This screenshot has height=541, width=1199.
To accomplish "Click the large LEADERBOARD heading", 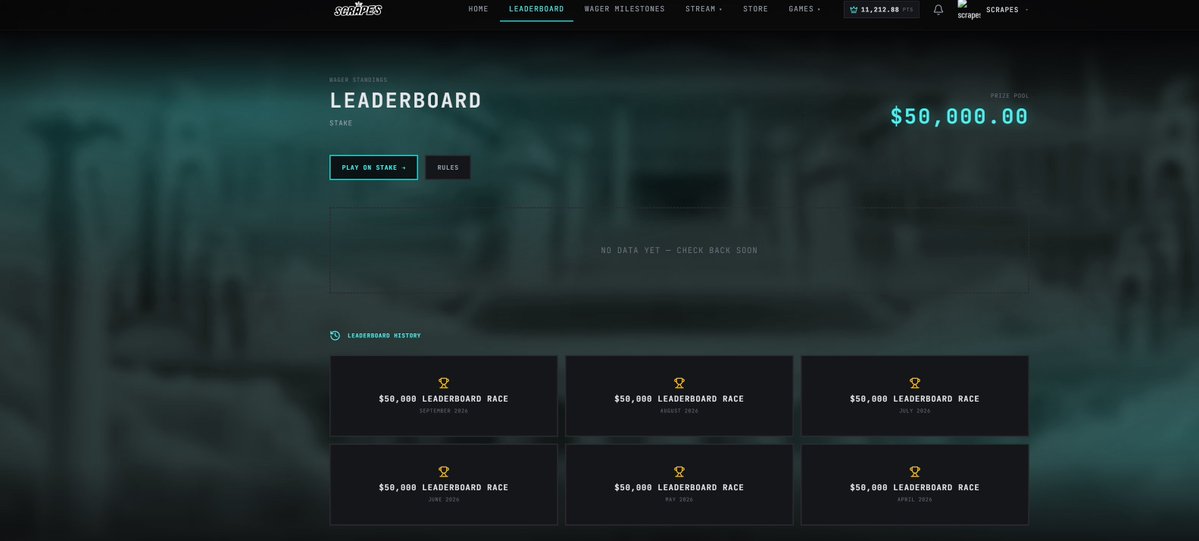I will 405,100.
